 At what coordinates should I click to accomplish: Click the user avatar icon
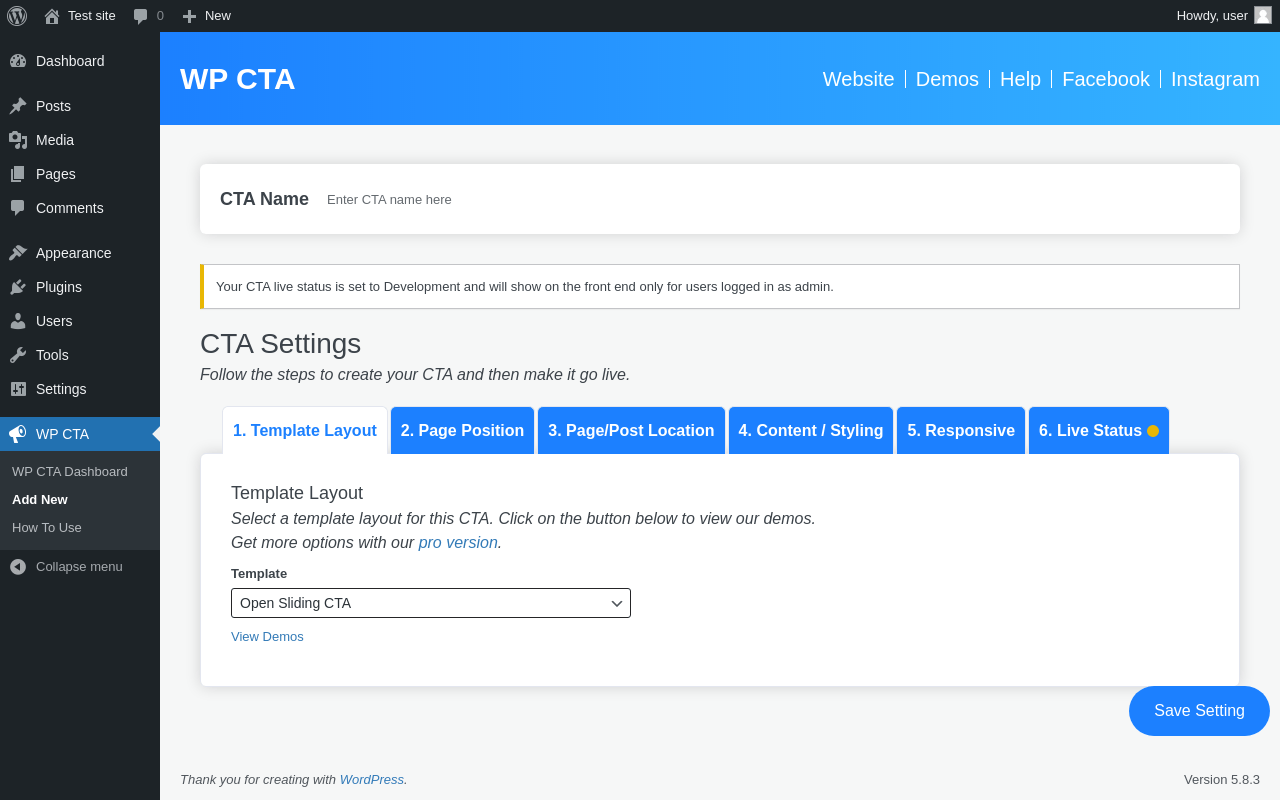1263,15
